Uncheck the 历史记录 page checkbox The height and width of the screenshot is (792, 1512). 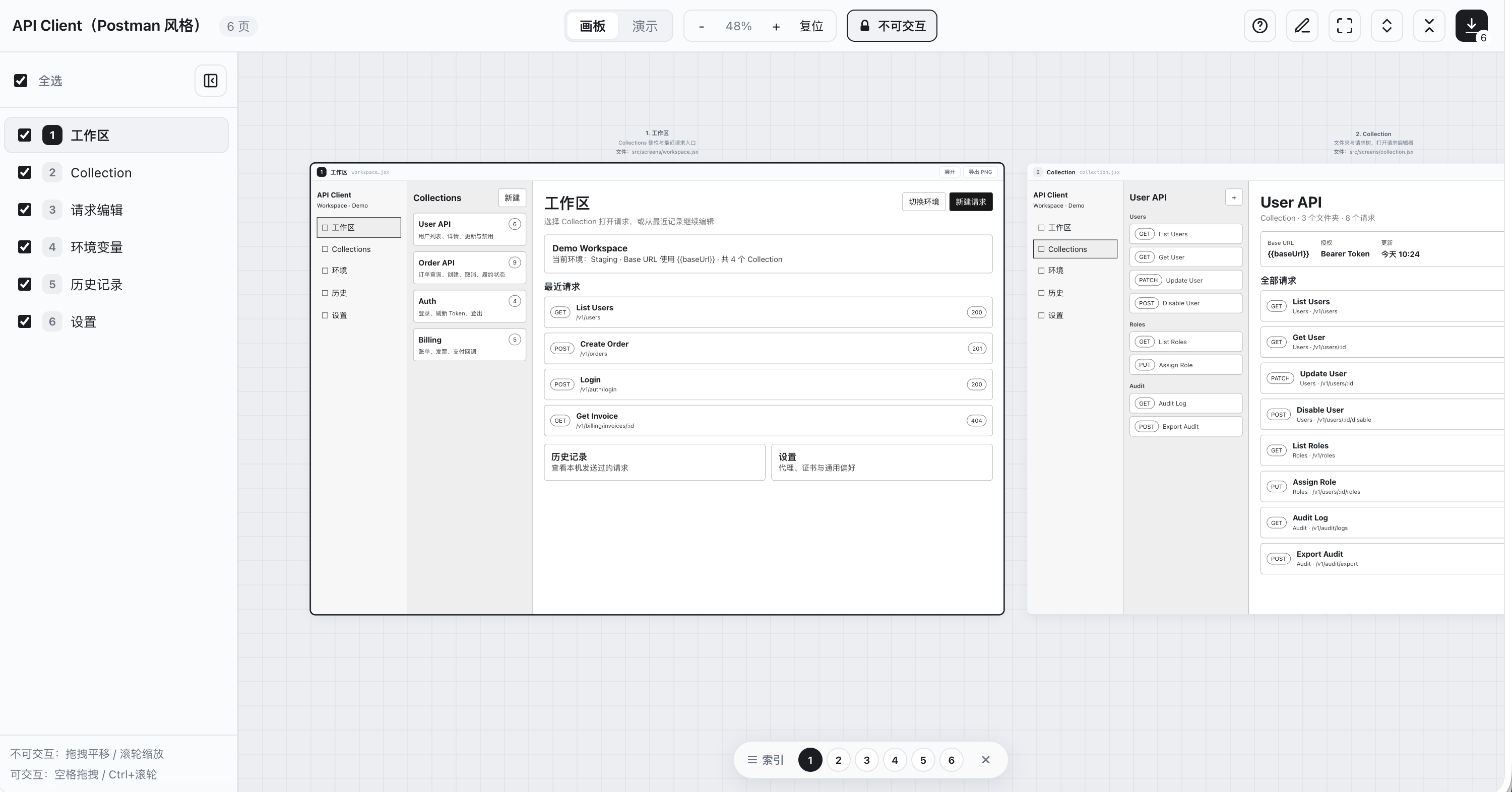[x=25, y=284]
